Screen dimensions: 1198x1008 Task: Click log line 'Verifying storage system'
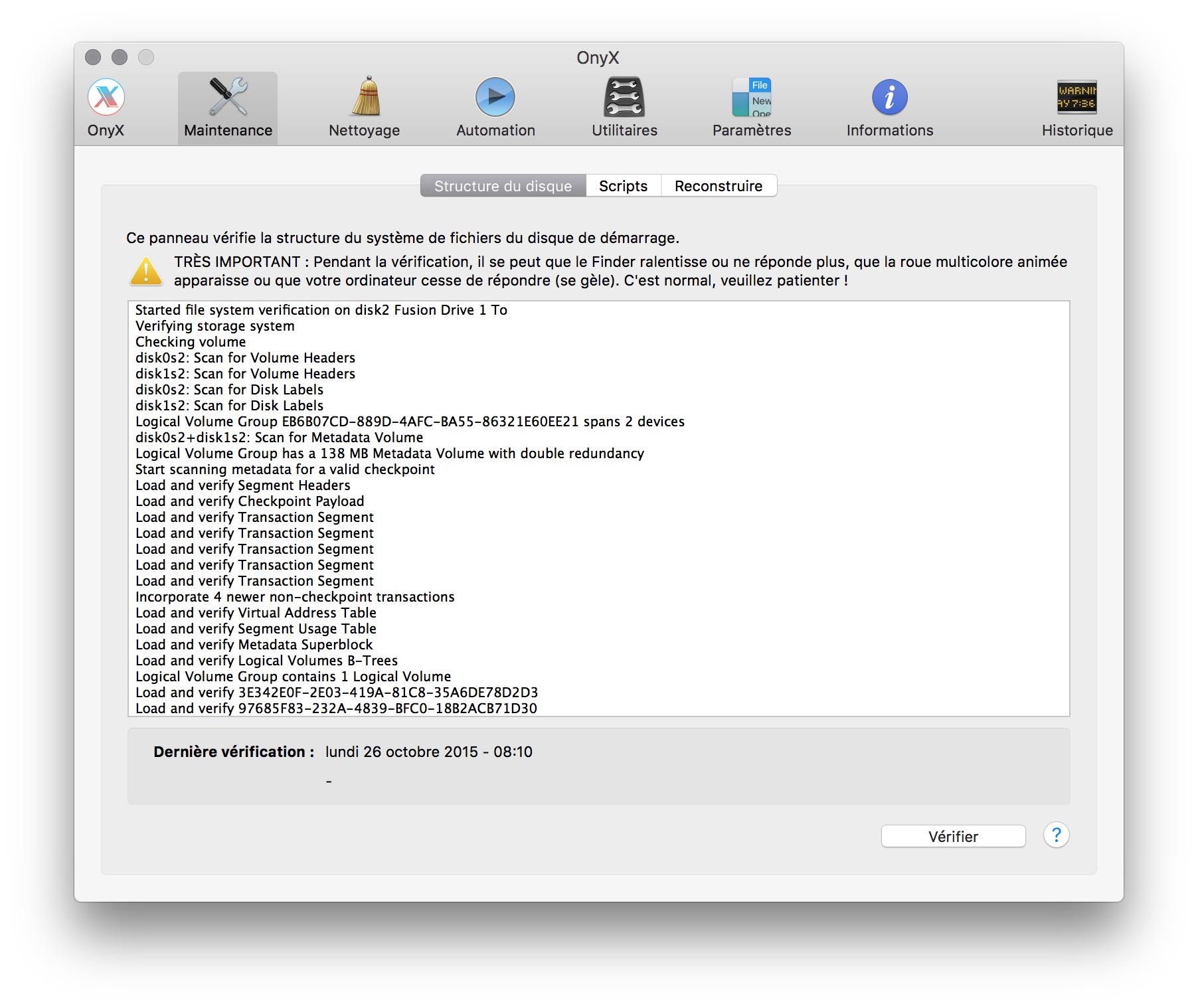[x=215, y=326]
